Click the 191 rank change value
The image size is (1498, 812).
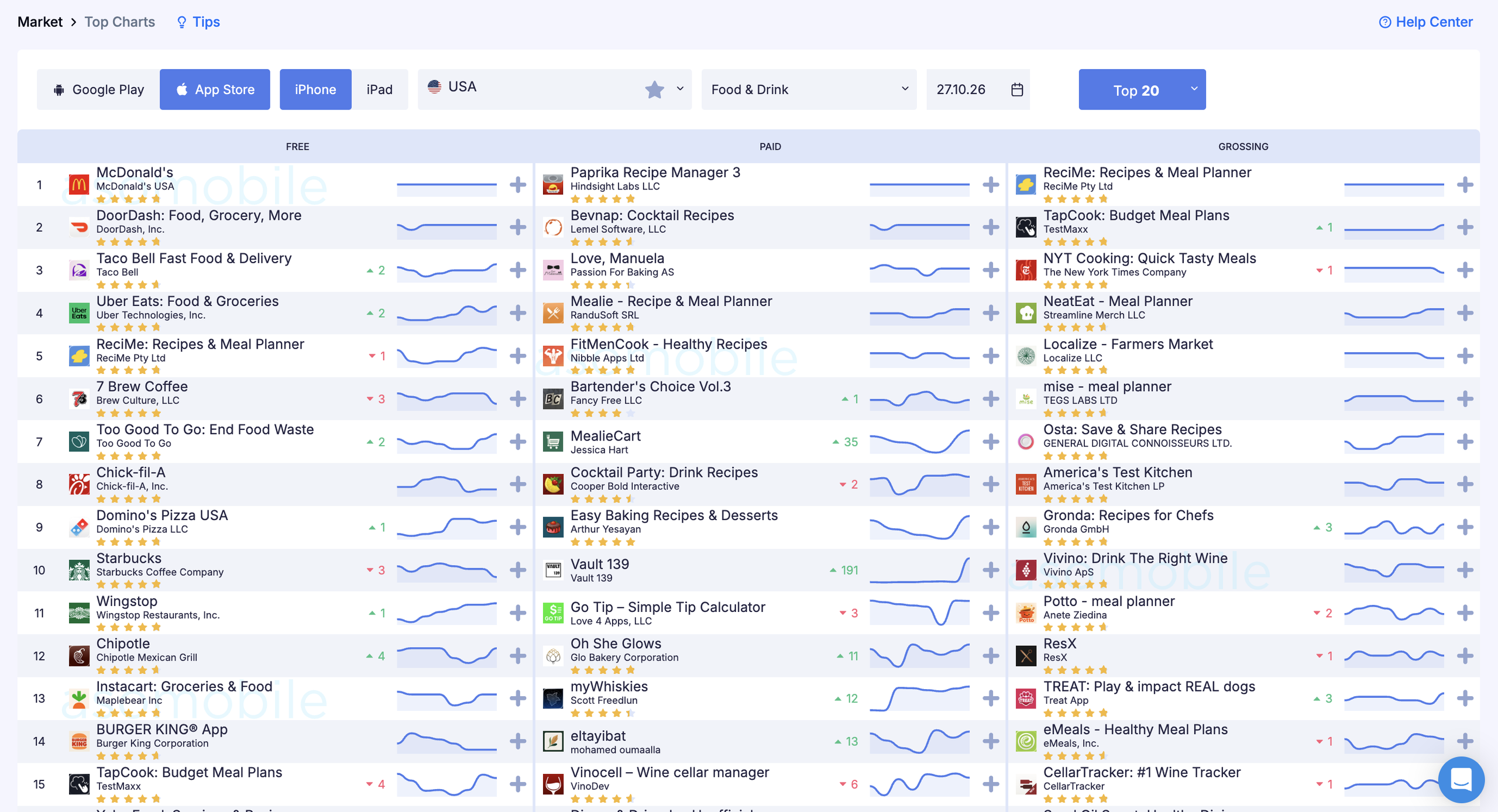click(x=849, y=570)
